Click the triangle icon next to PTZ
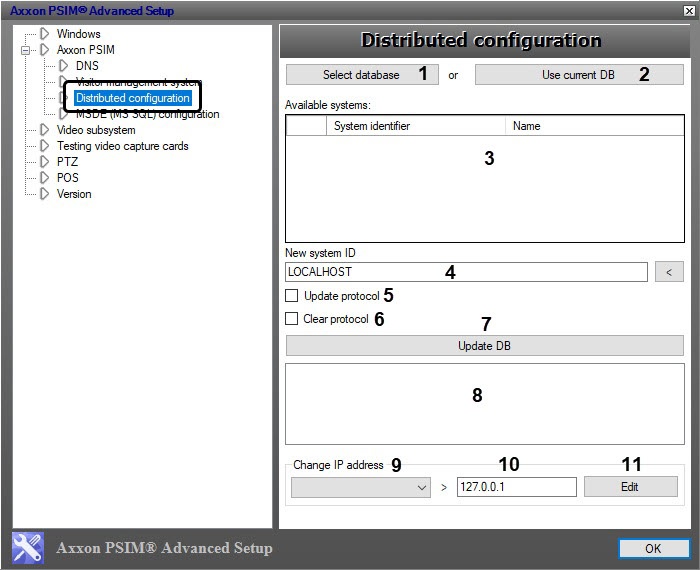 45,162
